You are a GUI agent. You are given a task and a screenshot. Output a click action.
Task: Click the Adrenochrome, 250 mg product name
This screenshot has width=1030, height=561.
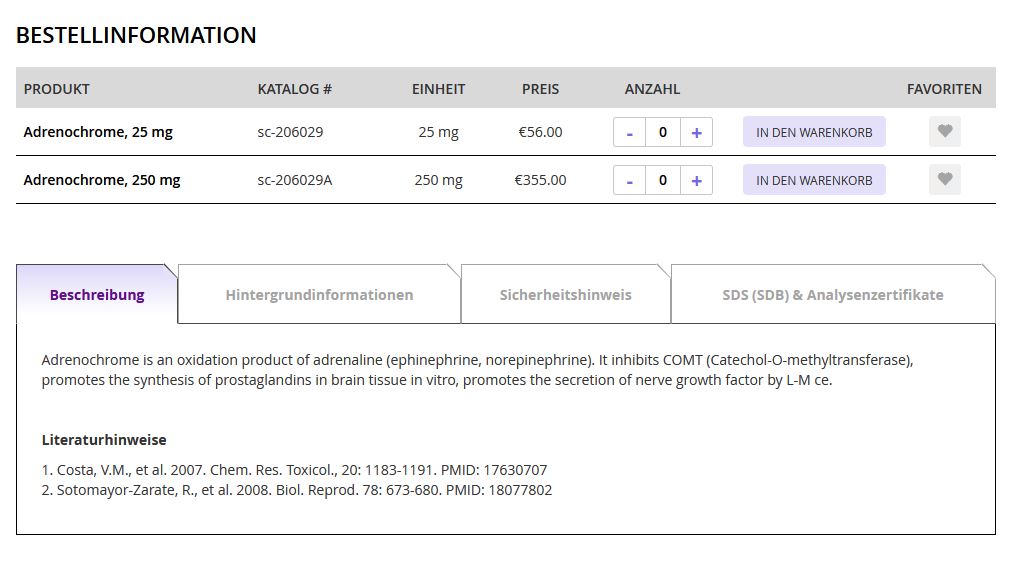pyautogui.click(x=102, y=180)
